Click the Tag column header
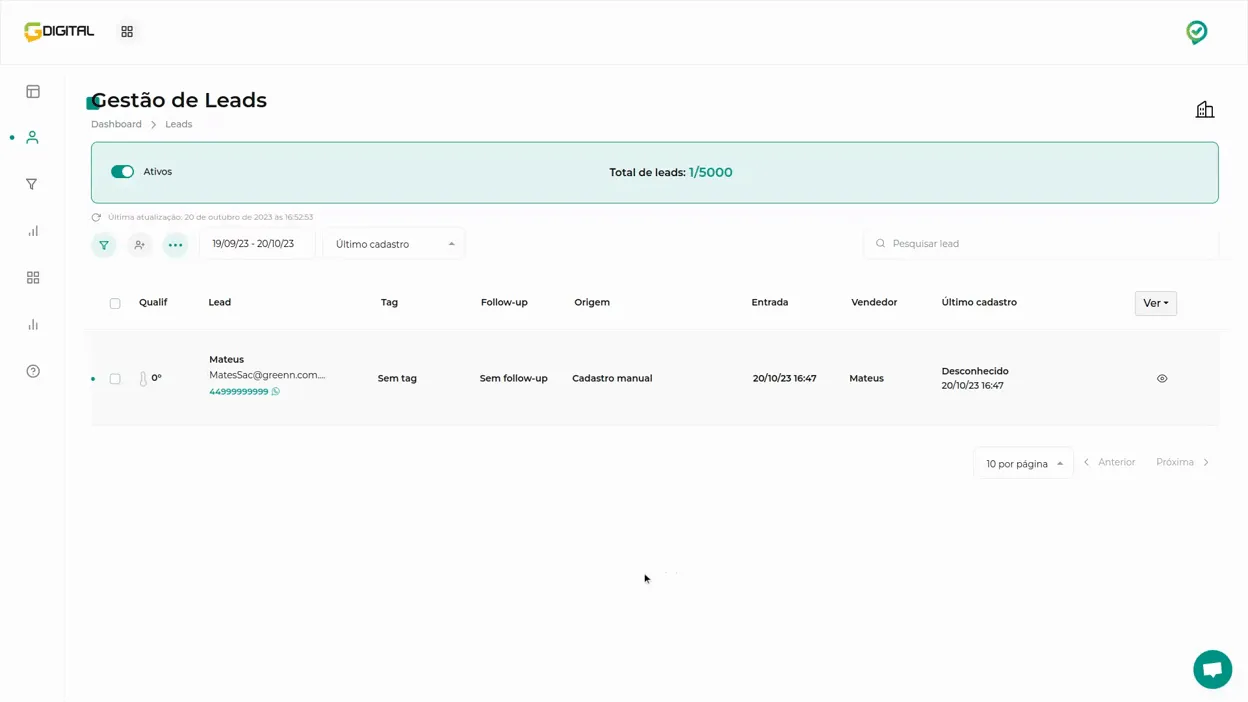The image size is (1248, 702). [389, 302]
